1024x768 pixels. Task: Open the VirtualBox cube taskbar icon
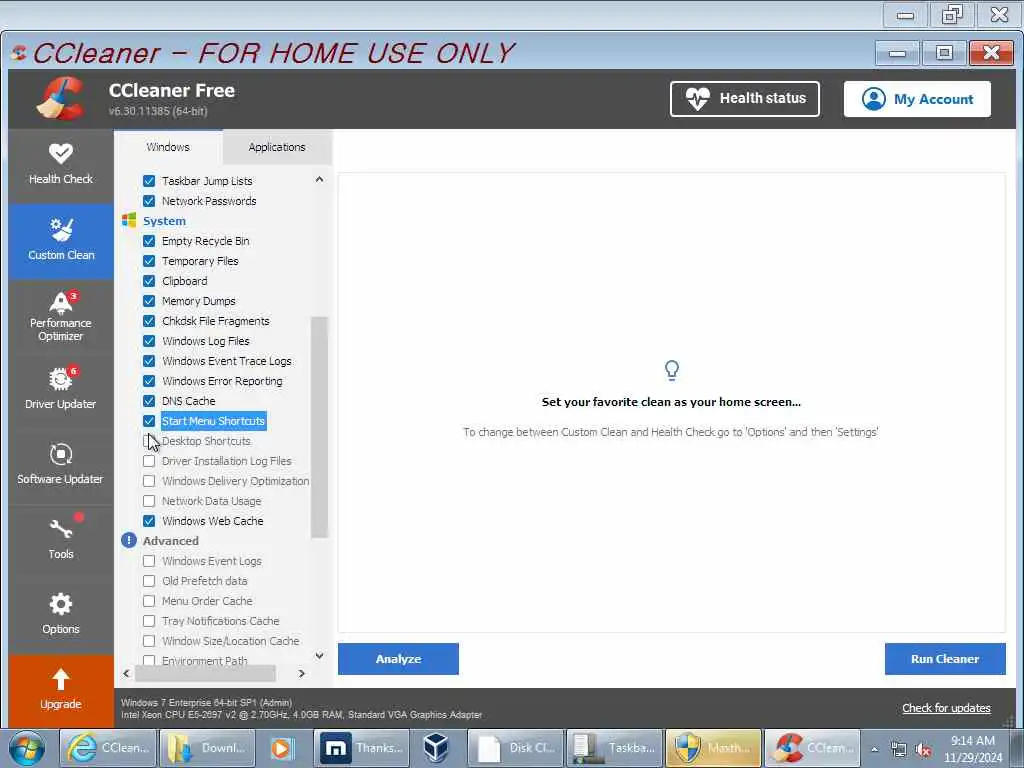[436, 748]
